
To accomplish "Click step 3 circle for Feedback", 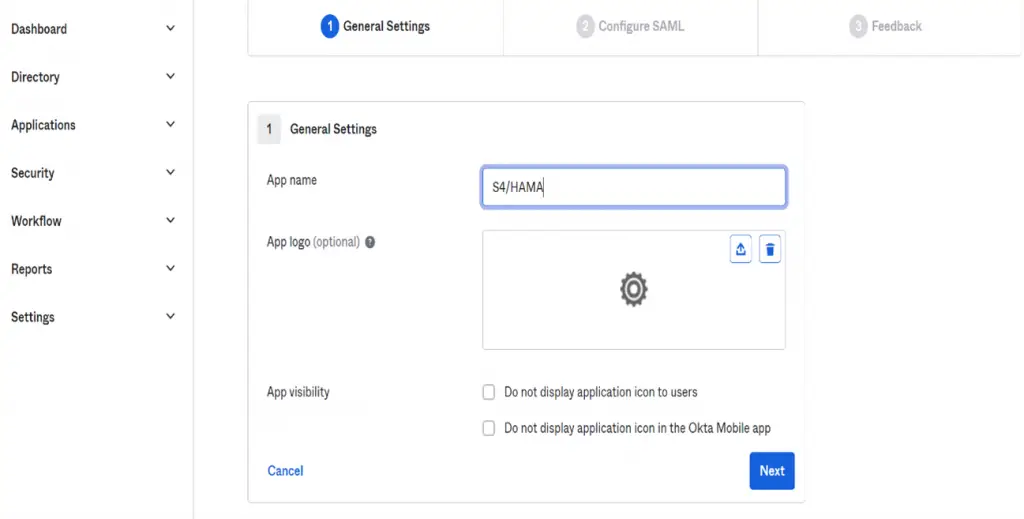I will (858, 26).
